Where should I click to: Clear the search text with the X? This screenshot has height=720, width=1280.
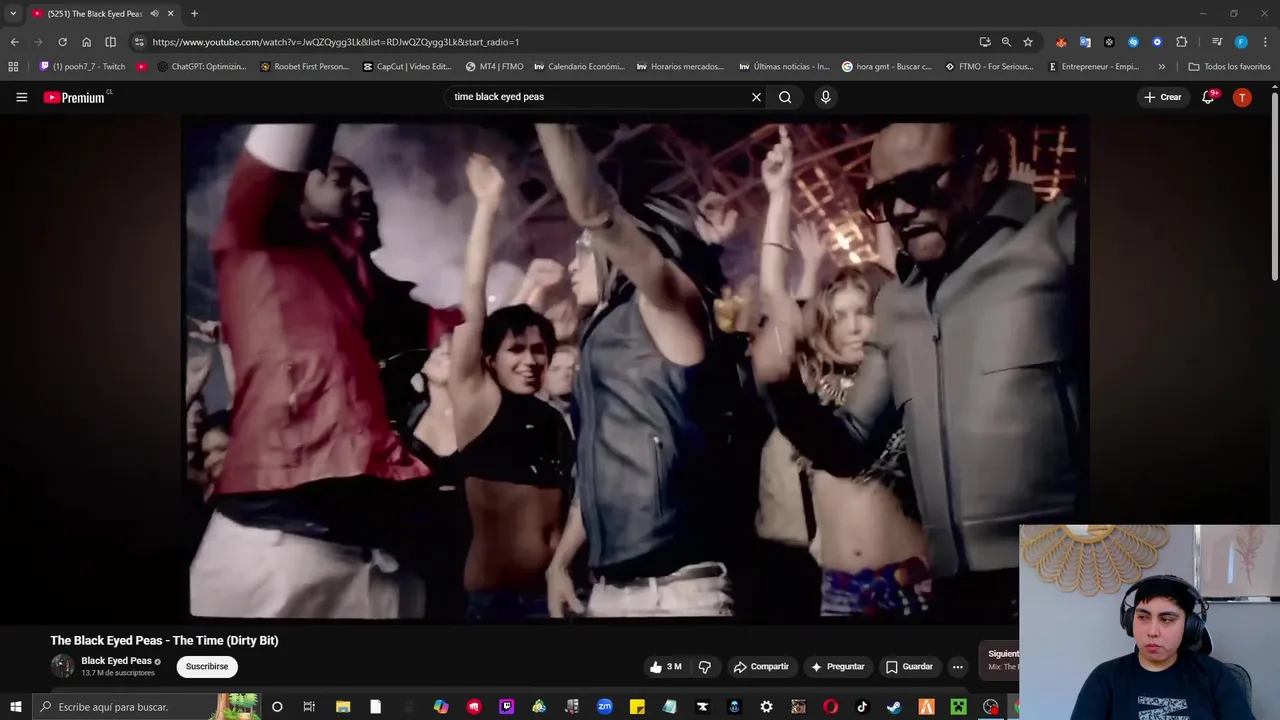(756, 97)
